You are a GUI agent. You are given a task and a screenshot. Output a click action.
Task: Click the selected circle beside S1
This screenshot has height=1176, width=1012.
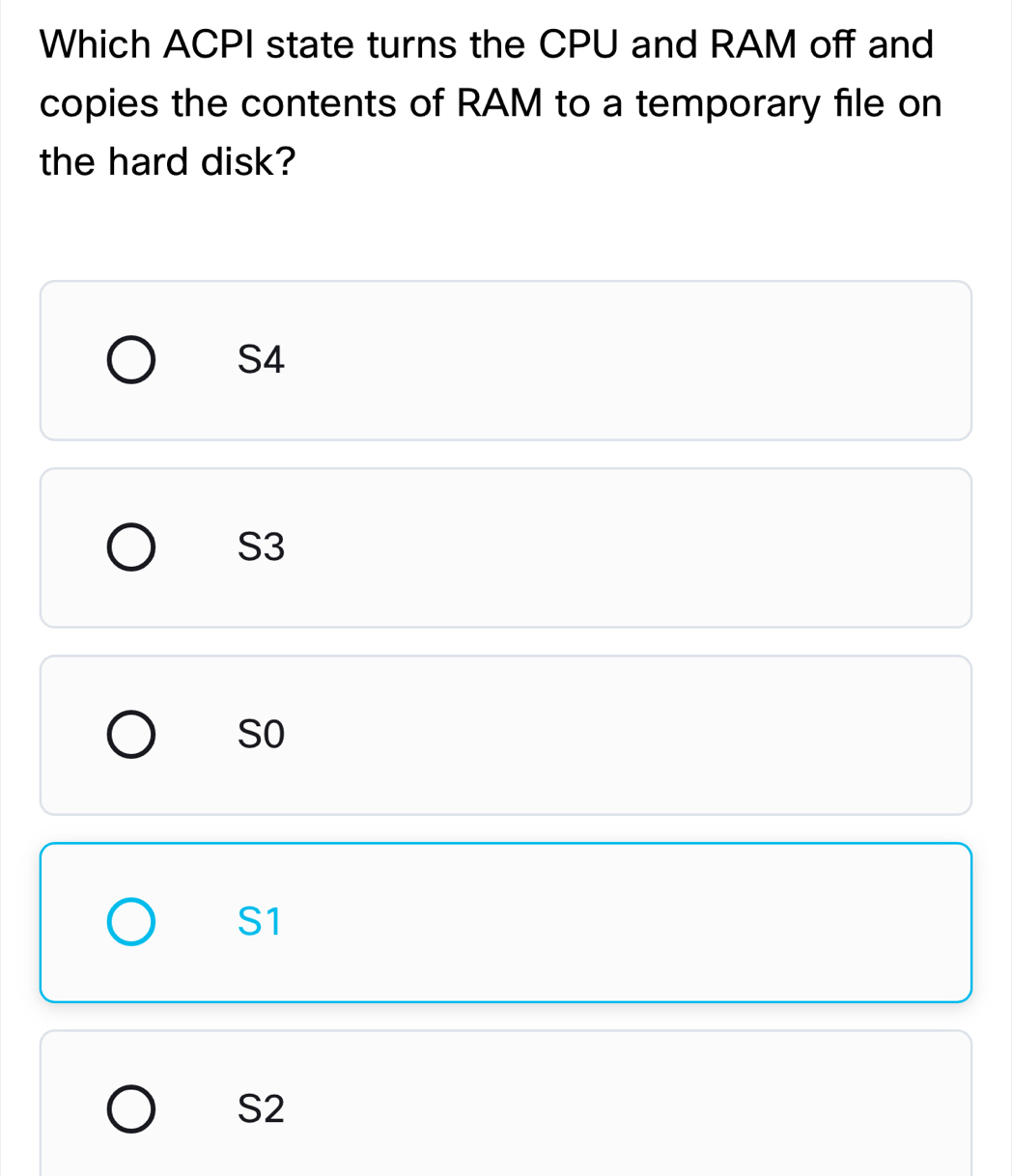click(130, 922)
